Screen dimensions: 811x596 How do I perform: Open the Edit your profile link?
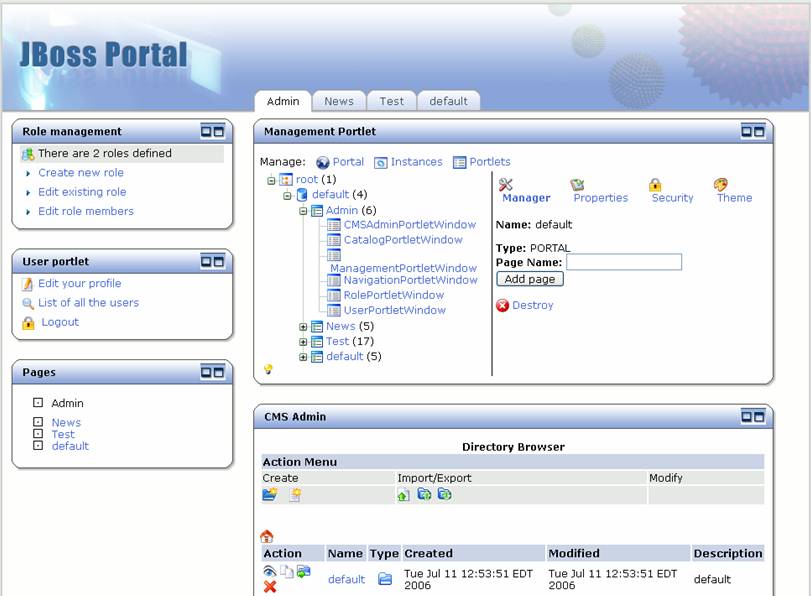pyautogui.click(x=80, y=284)
